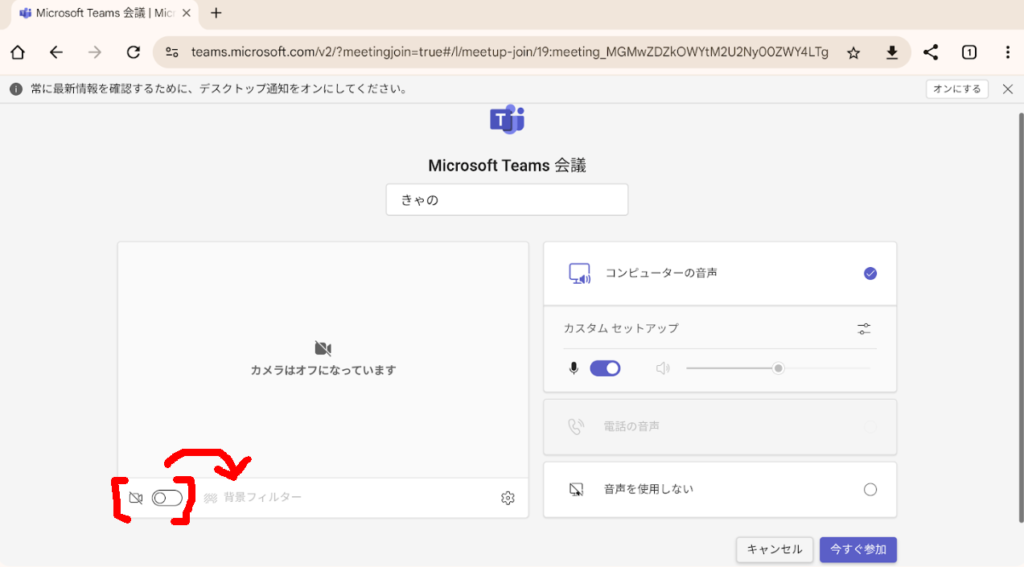Click the camera-off icon in preview
1024x567 pixels.
[x=323, y=348]
